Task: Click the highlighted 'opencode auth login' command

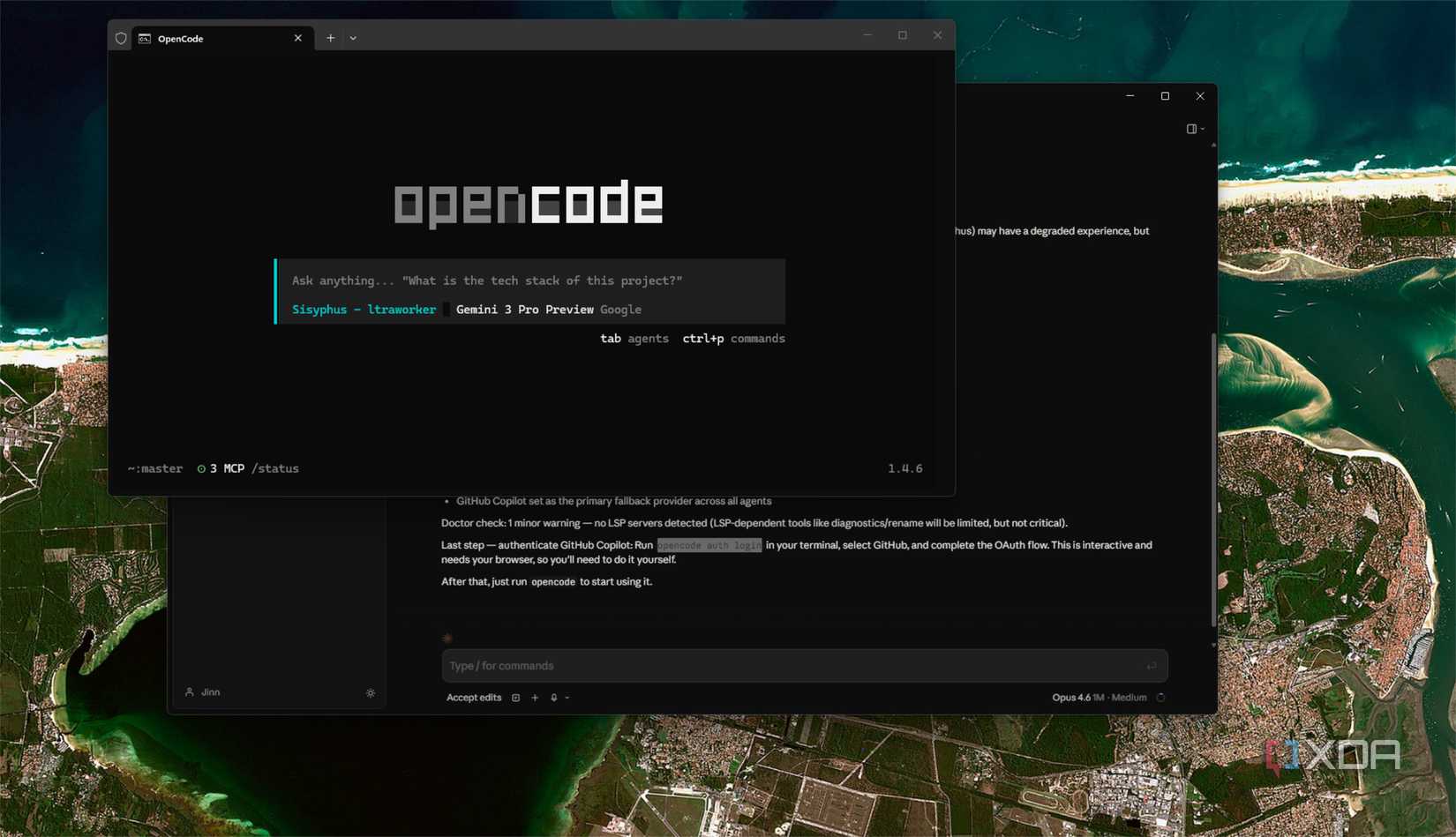Action: pos(709,545)
